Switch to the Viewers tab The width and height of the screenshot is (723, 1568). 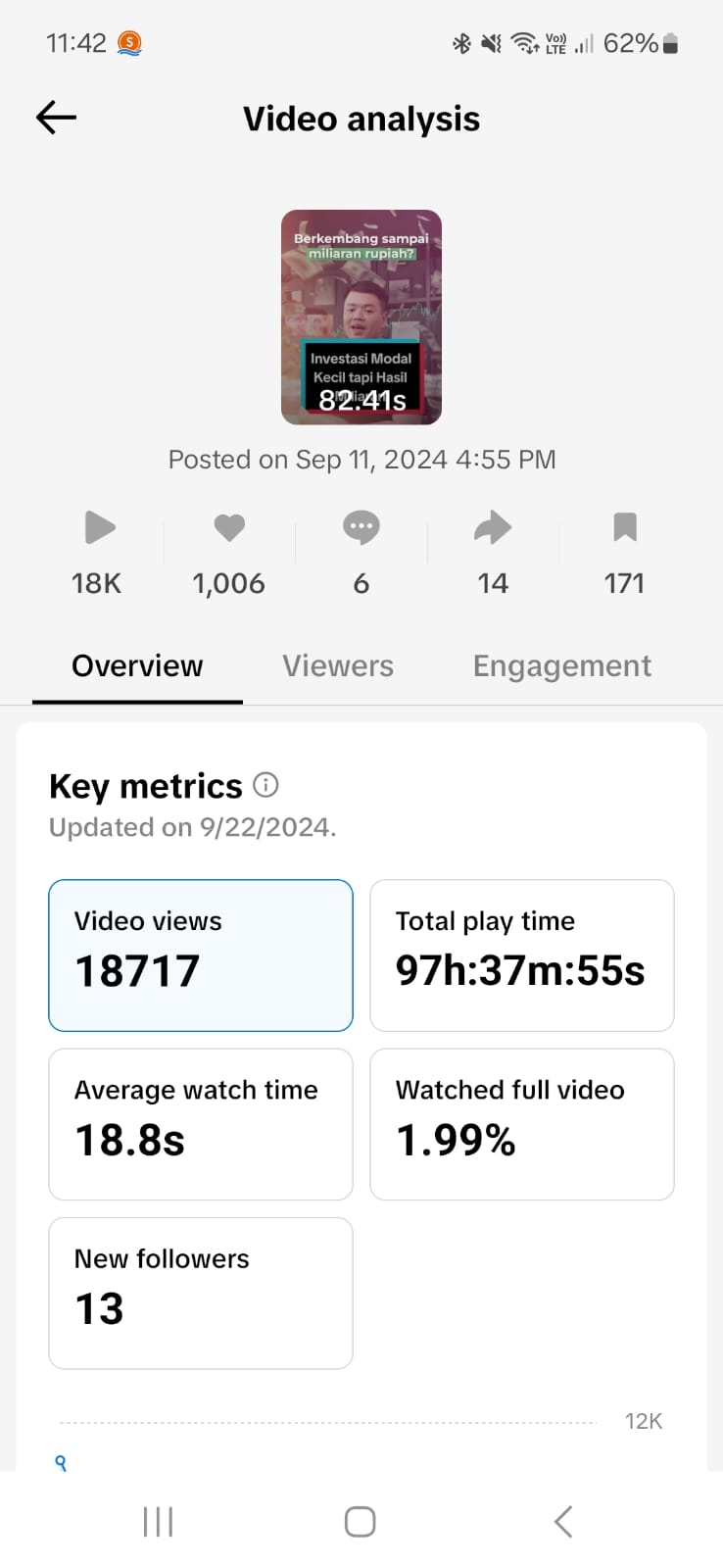click(x=338, y=666)
